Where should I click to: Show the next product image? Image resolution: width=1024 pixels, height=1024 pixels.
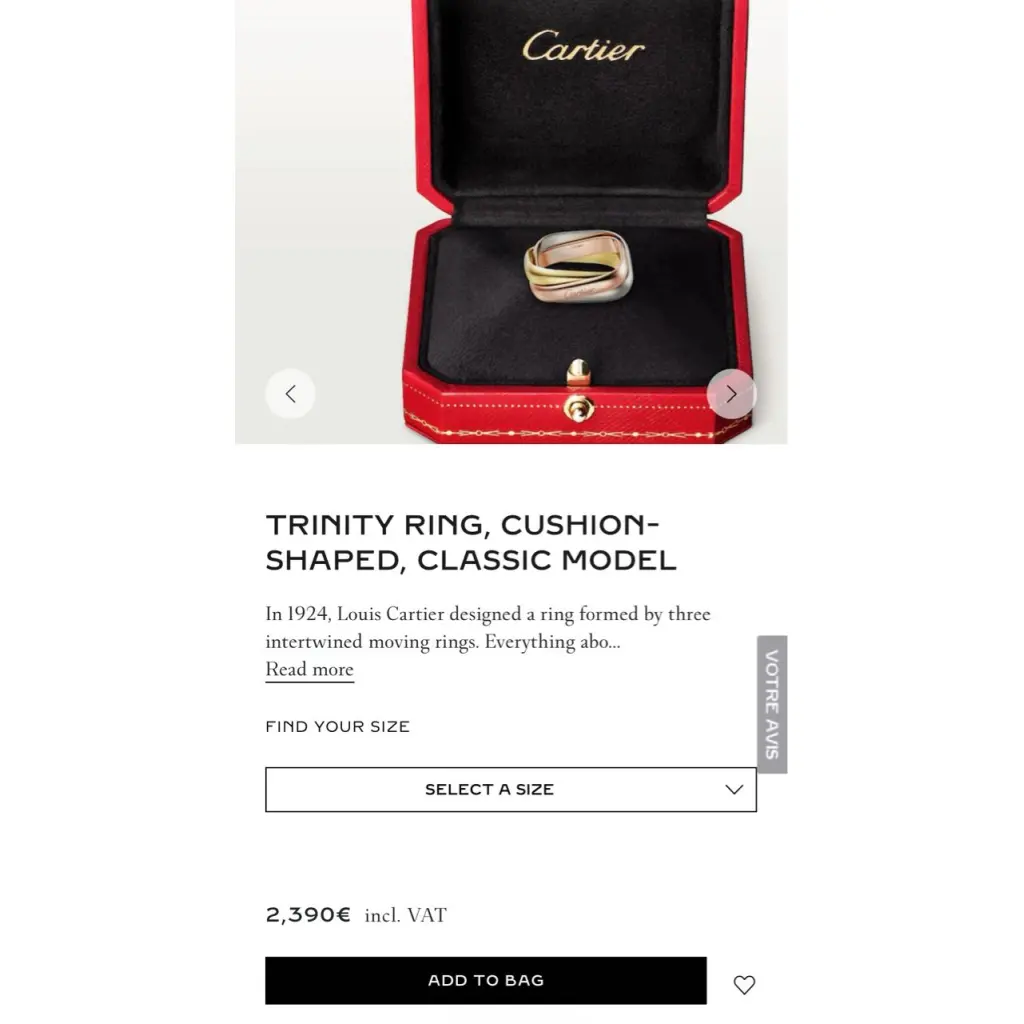pos(731,394)
